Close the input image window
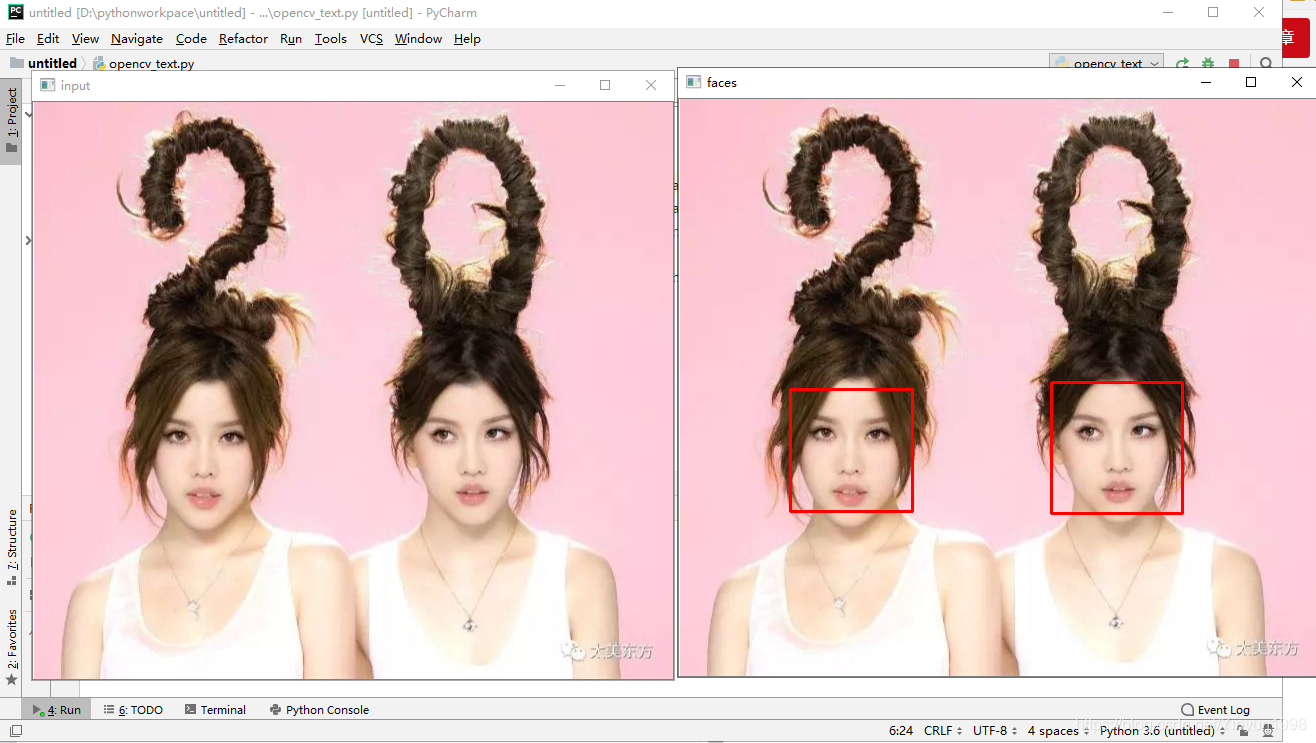1316x743 pixels. click(651, 86)
